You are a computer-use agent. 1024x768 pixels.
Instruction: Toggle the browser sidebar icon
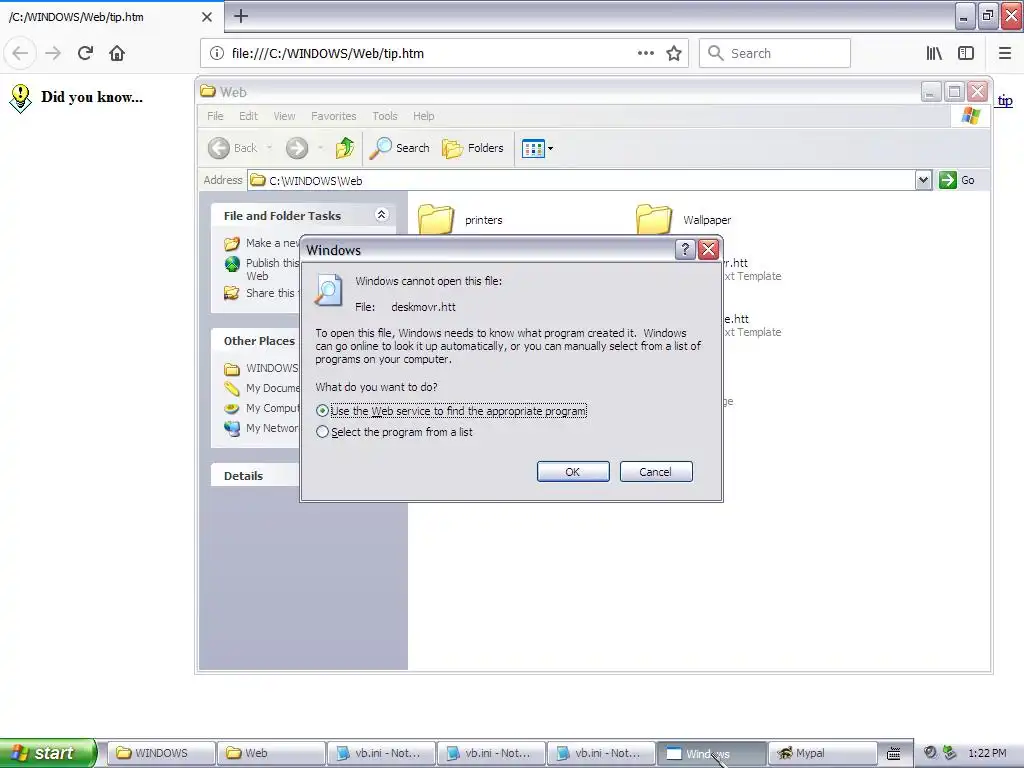click(x=965, y=53)
